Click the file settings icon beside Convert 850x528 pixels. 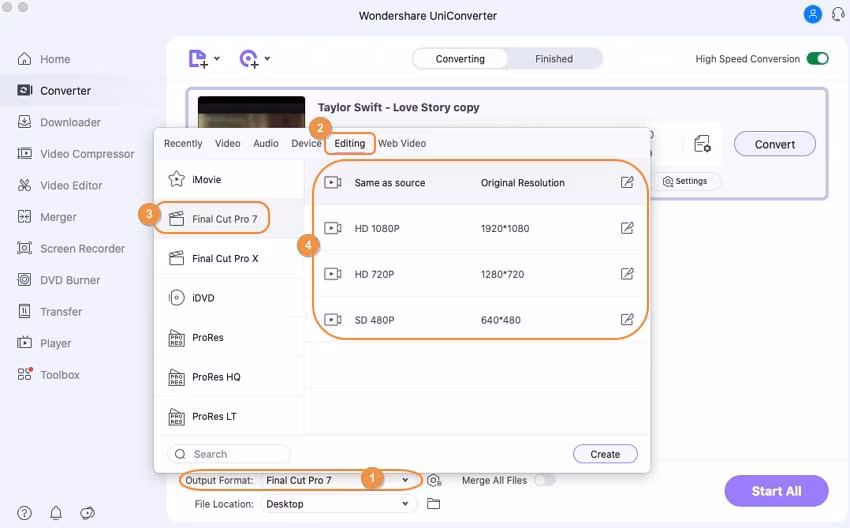(x=703, y=144)
